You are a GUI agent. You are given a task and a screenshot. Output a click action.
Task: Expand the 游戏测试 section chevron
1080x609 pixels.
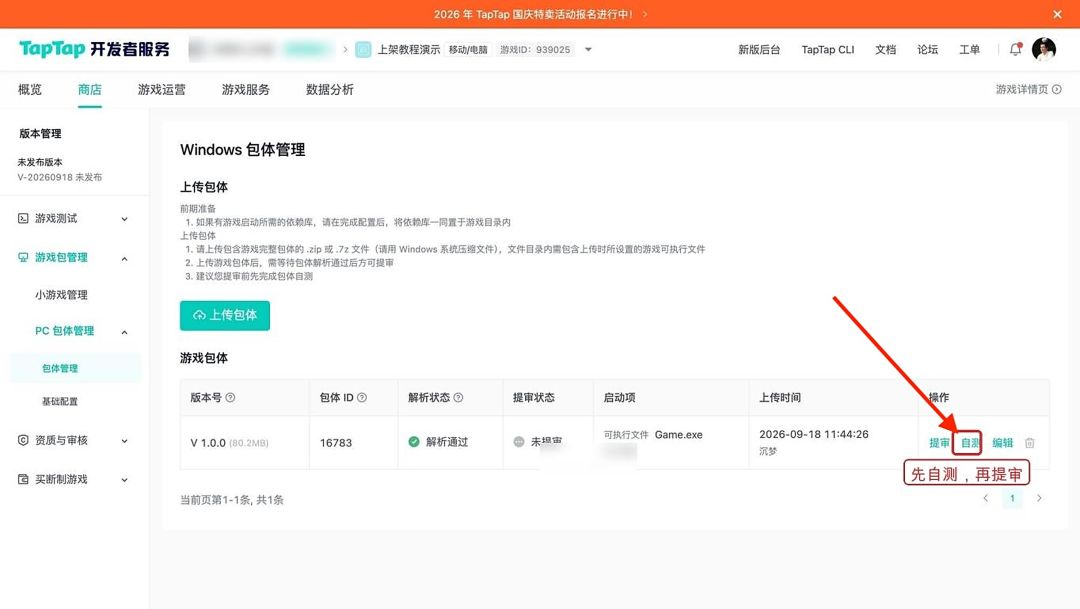[x=125, y=219]
